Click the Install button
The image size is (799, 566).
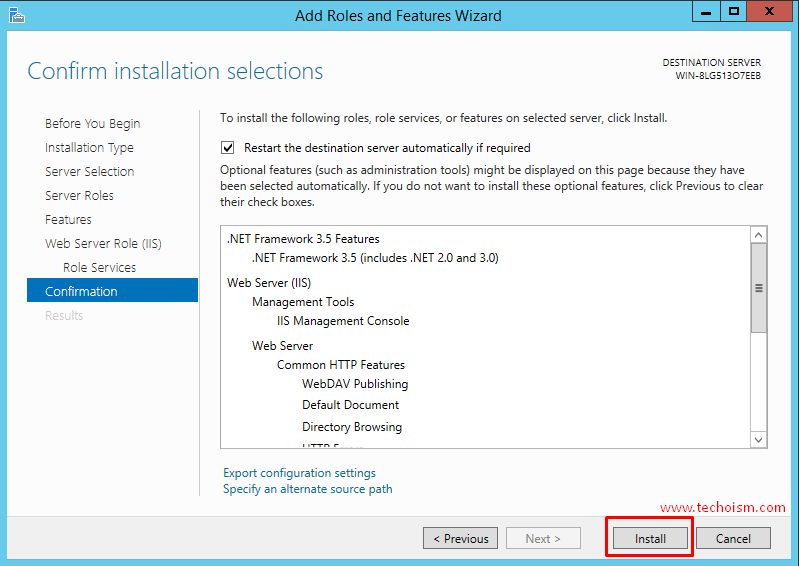(650, 538)
